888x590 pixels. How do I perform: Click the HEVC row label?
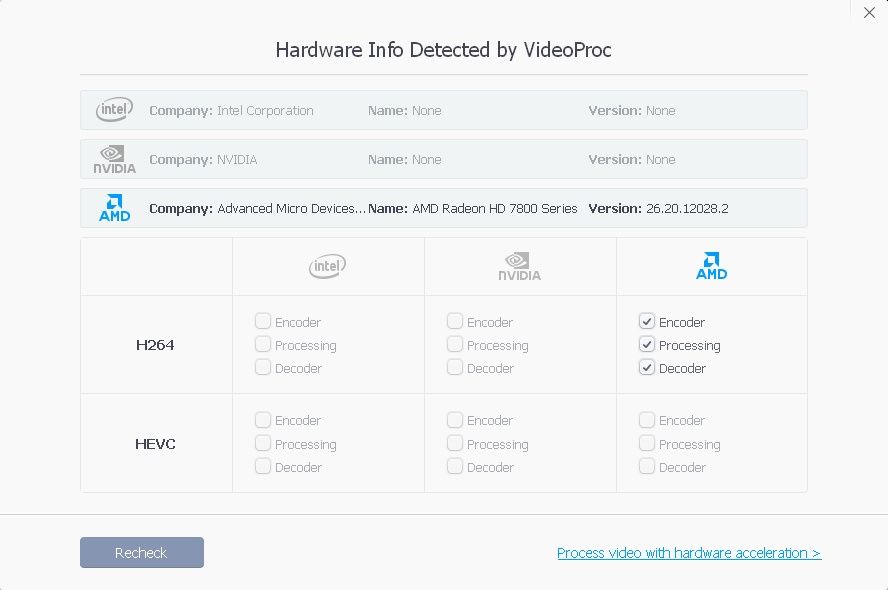(x=155, y=444)
